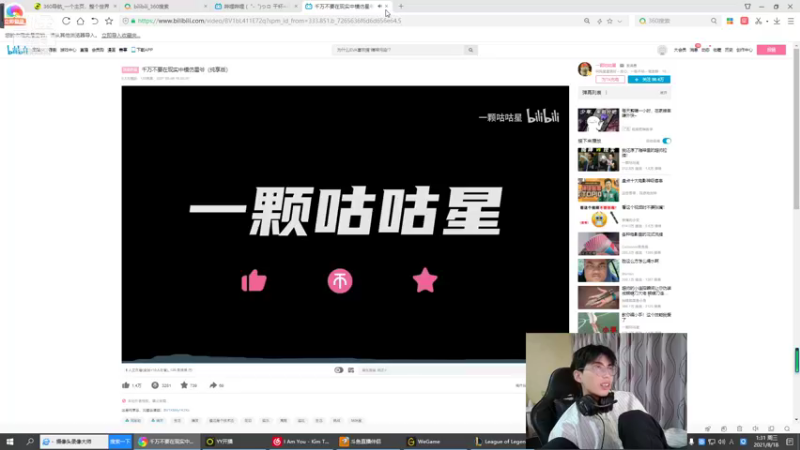Click the pink upload button in the bilibili header
This screenshot has height=450, width=800.
coord(771,50)
